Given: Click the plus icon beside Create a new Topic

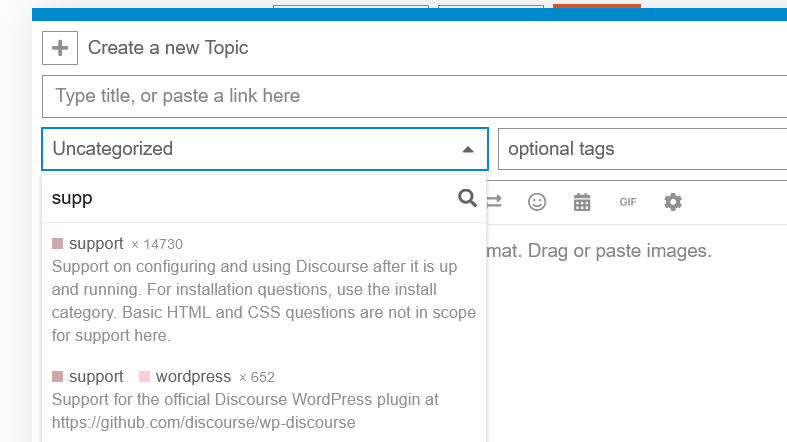Looking at the screenshot, I should click(60, 48).
